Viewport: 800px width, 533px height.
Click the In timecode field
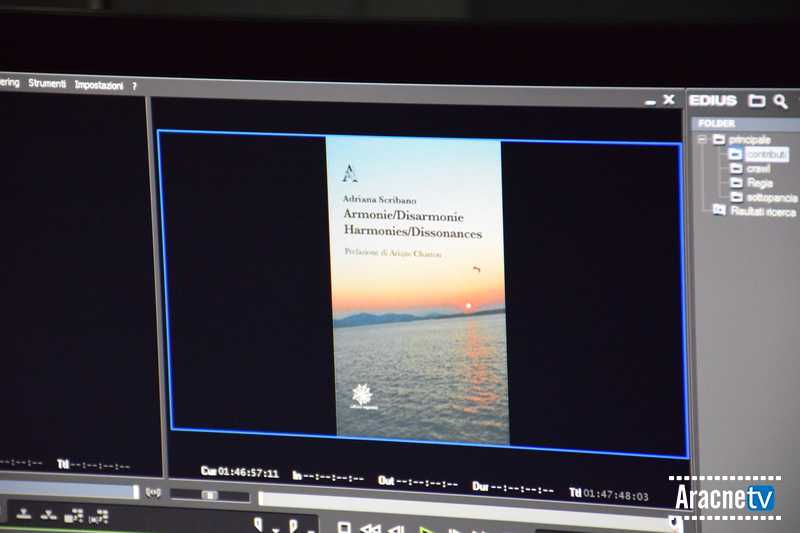[328, 477]
